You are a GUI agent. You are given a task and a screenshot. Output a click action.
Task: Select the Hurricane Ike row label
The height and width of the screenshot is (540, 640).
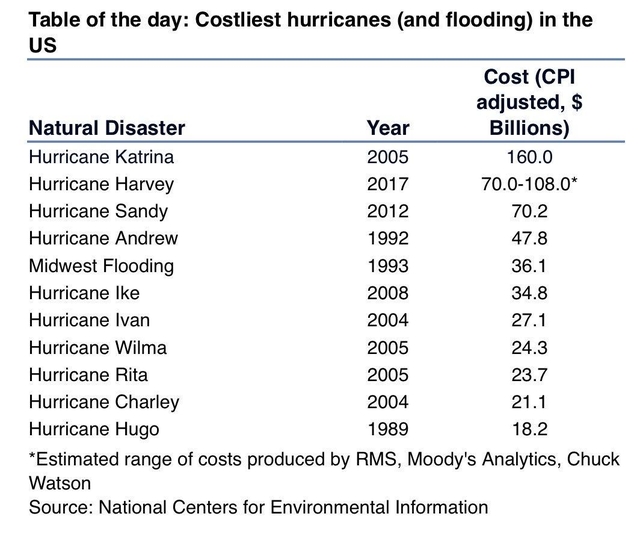point(85,293)
